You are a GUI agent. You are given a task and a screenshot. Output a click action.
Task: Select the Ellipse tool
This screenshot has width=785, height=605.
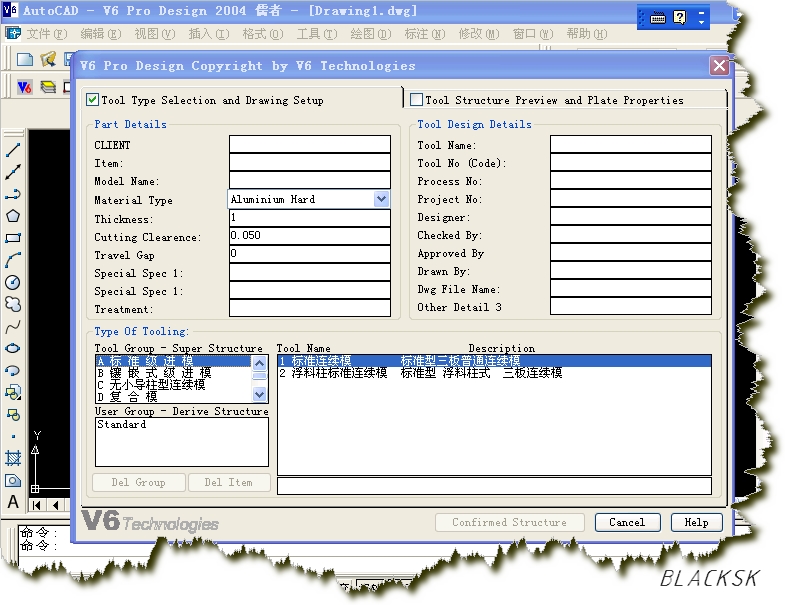[x=13, y=349]
